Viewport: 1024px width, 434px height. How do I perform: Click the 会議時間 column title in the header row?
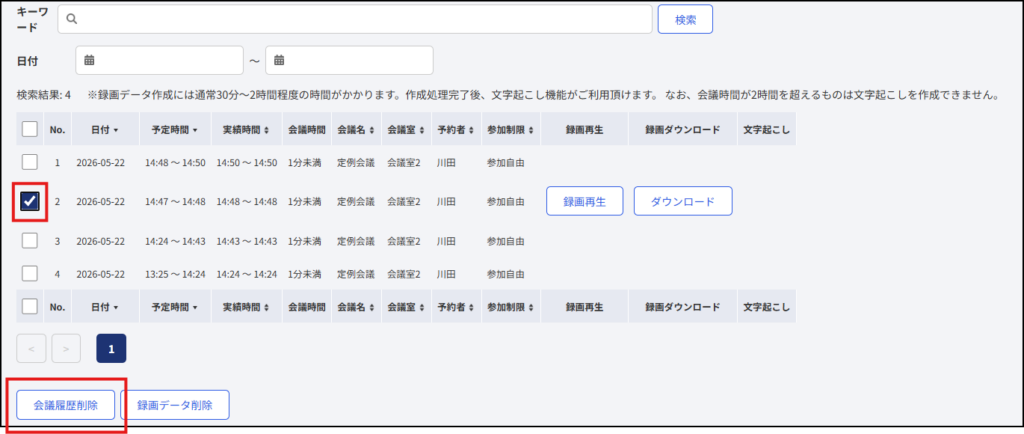coord(307,130)
